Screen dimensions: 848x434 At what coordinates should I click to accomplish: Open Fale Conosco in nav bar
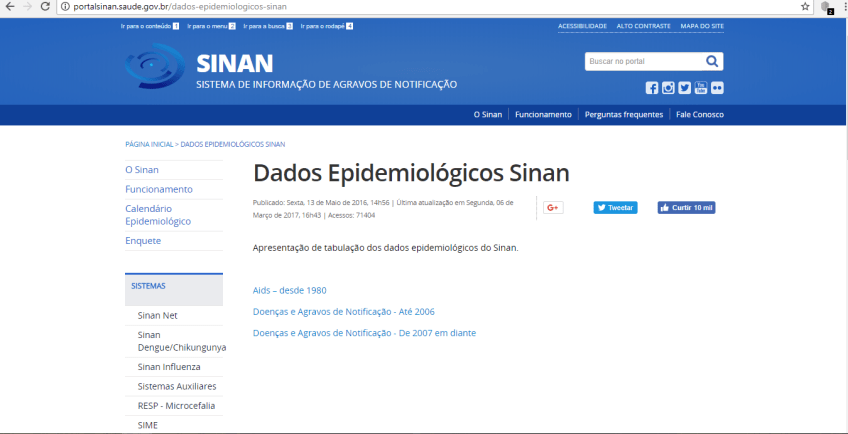pos(699,114)
